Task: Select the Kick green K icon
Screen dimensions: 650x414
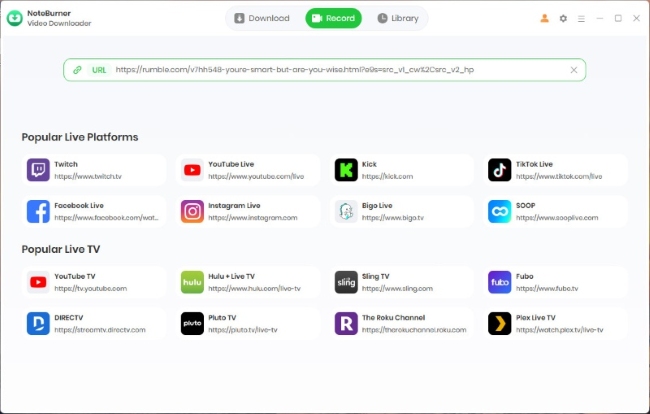Action: click(346, 170)
